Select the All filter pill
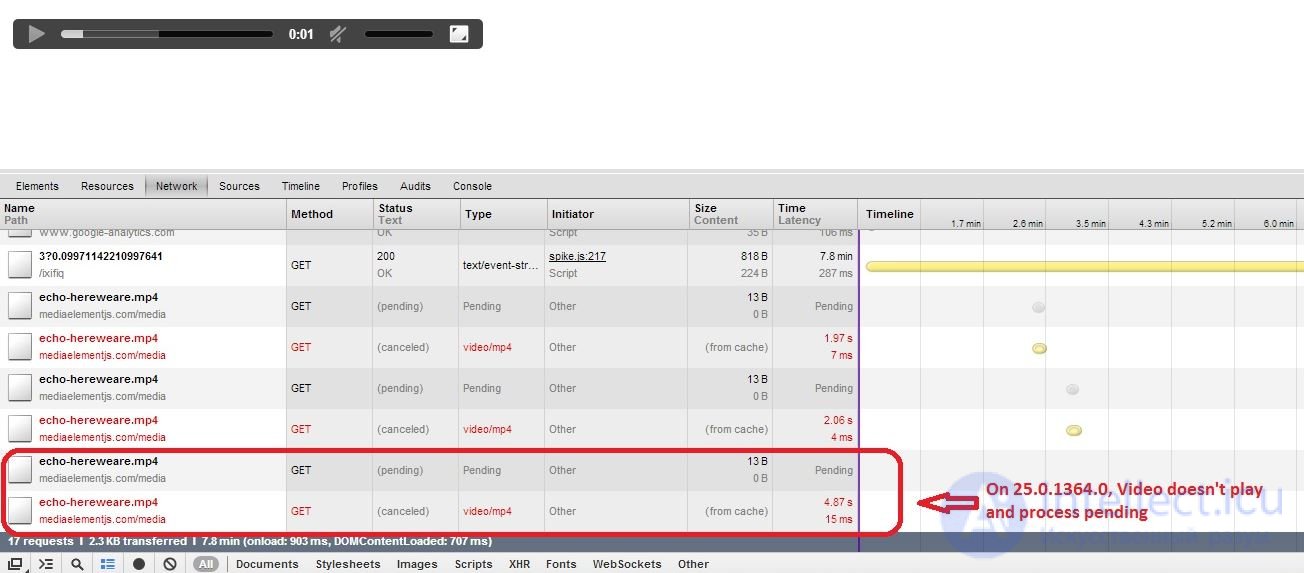This screenshot has height=573, width=1304. click(x=206, y=564)
